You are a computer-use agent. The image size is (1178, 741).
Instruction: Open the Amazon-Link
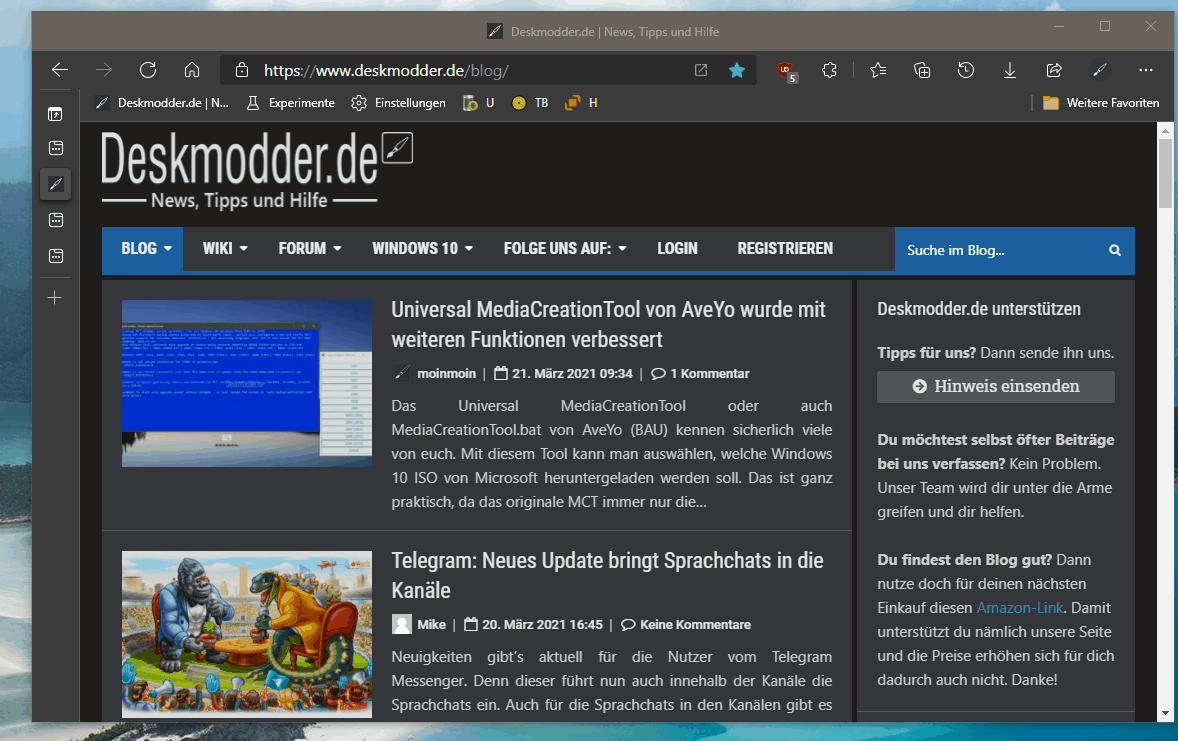[1020, 608]
